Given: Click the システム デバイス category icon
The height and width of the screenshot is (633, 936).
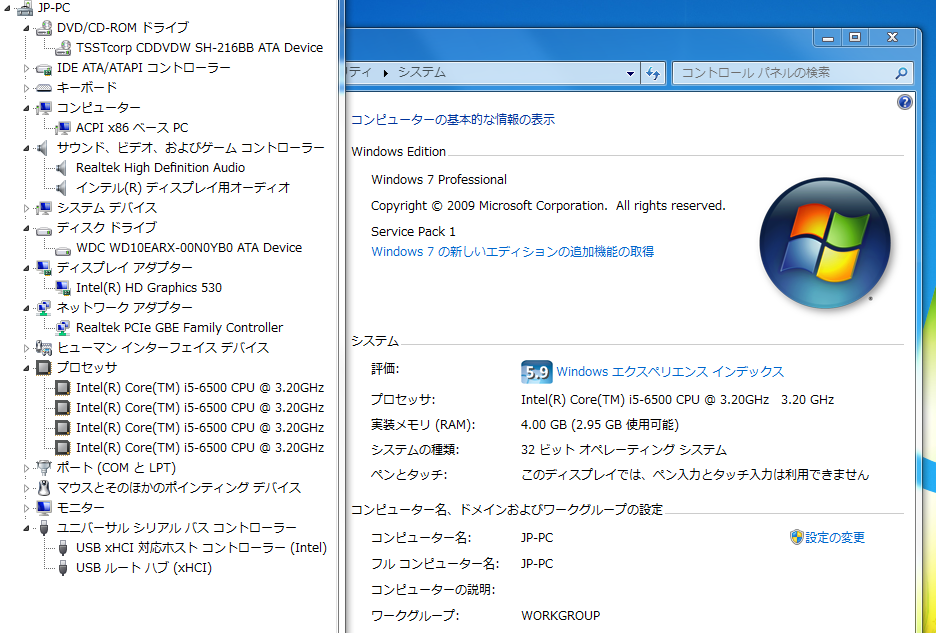Looking at the screenshot, I should (44, 208).
